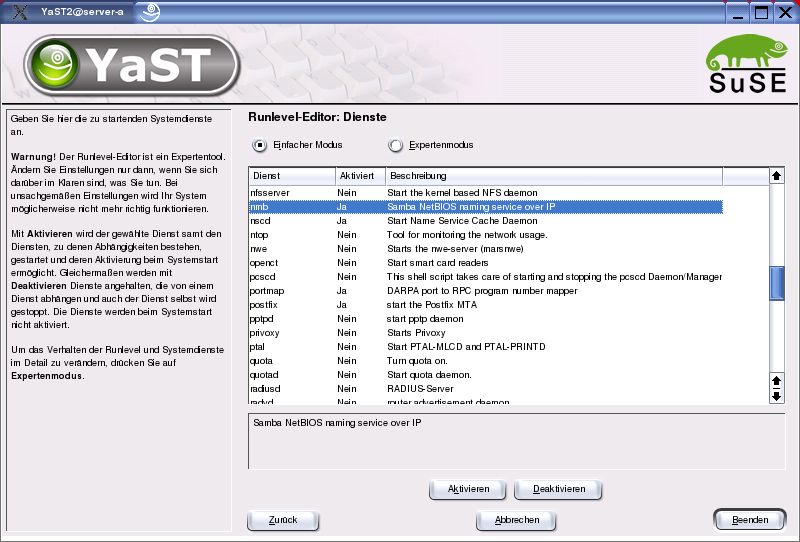
Task: Select the ntop service row
Action: pyautogui.click(x=486, y=235)
